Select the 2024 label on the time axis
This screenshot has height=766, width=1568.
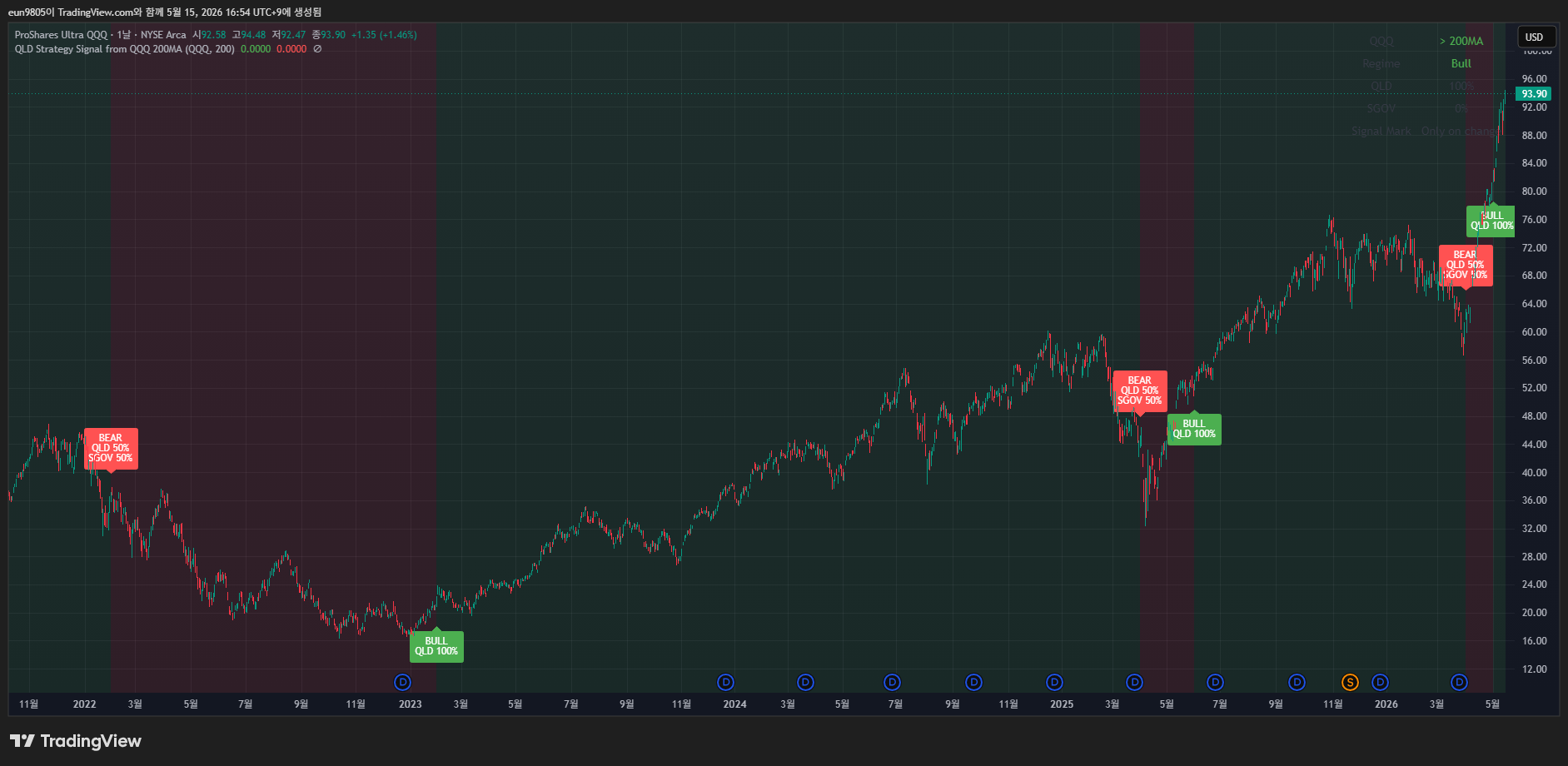(734, 704)
